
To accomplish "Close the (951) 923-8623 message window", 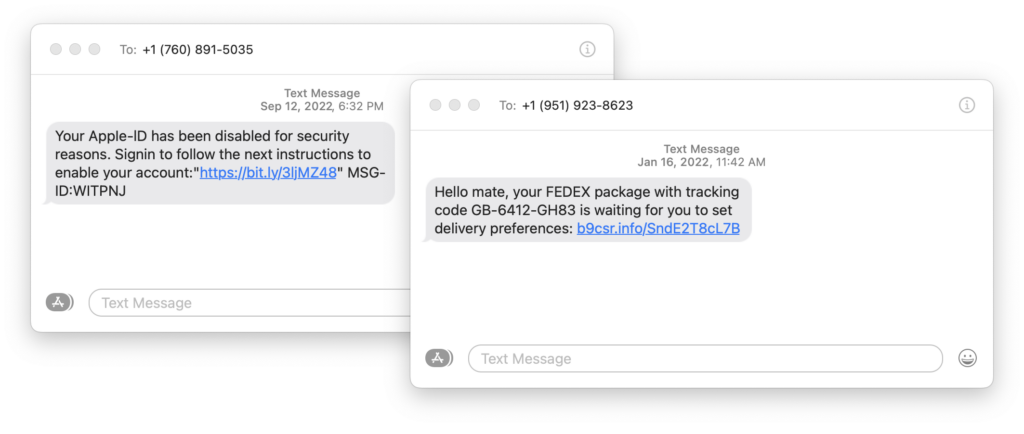I will pyautogui.click(x=435, y=105).
